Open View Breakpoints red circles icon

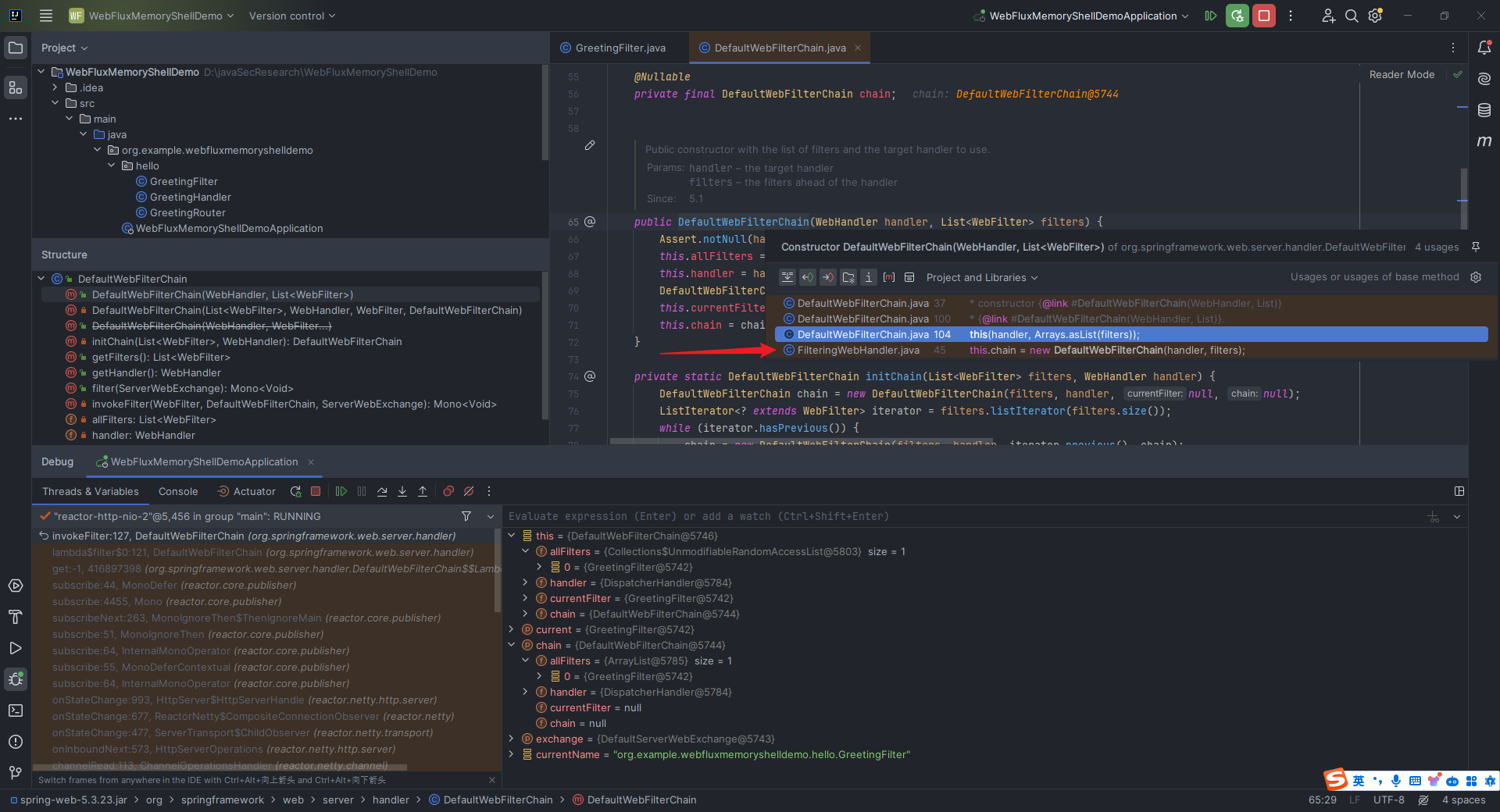tap(448, 491)
